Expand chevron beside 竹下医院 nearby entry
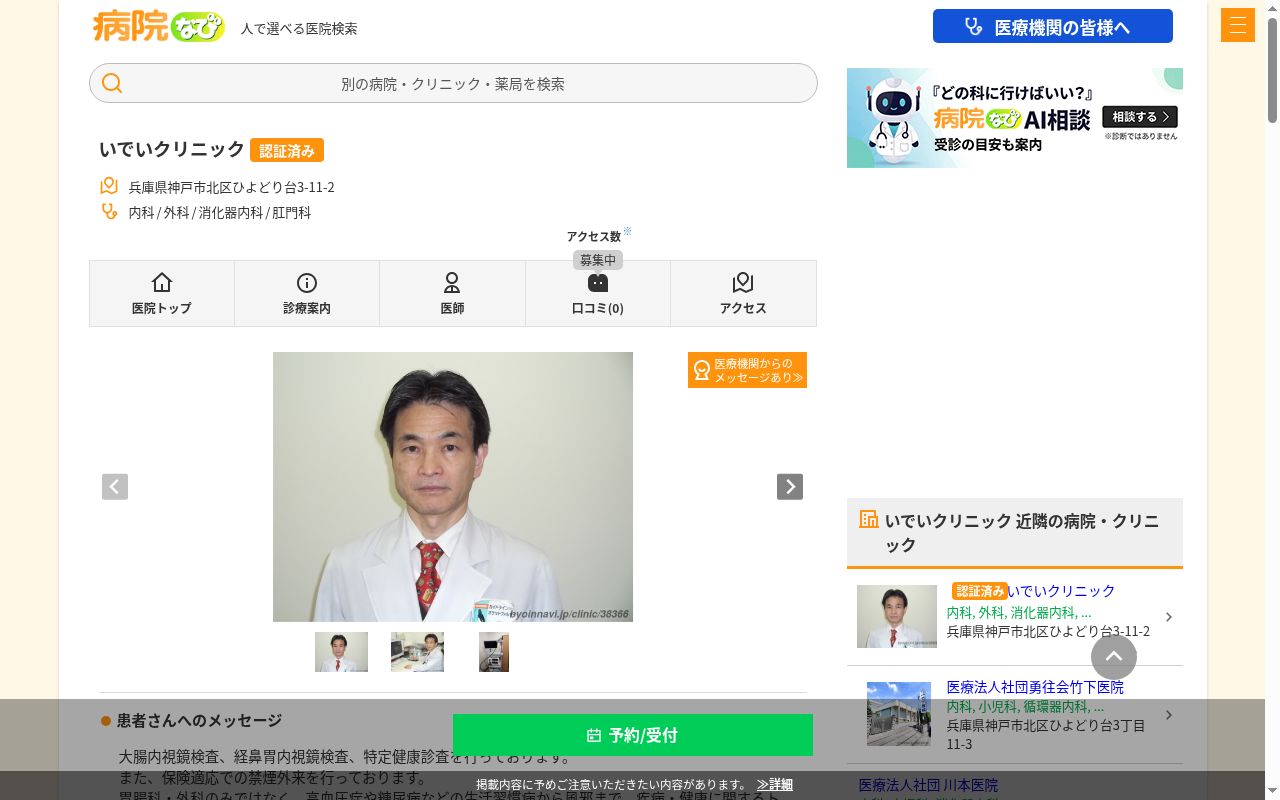Screen dimensions: 1280x800 1169,715
